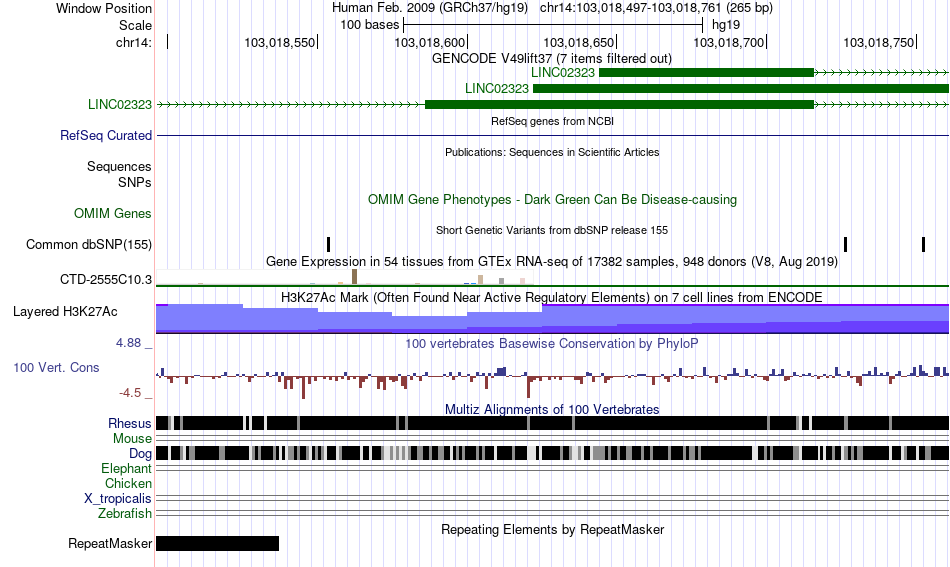The height and width of the screenshot is (567, 950).
Task: Open Multiz Alignments of 100 Vertebrates title
Action: tap(552, 409)
